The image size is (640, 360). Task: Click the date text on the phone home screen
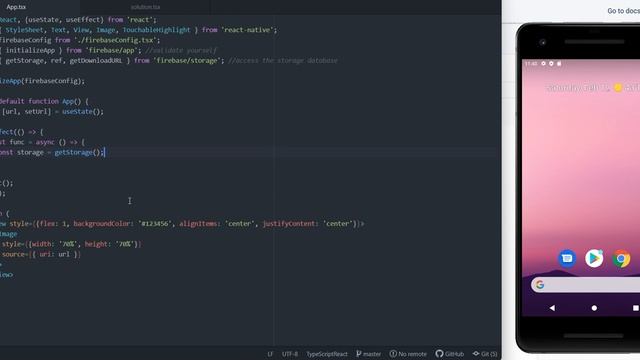coord(578,87)
